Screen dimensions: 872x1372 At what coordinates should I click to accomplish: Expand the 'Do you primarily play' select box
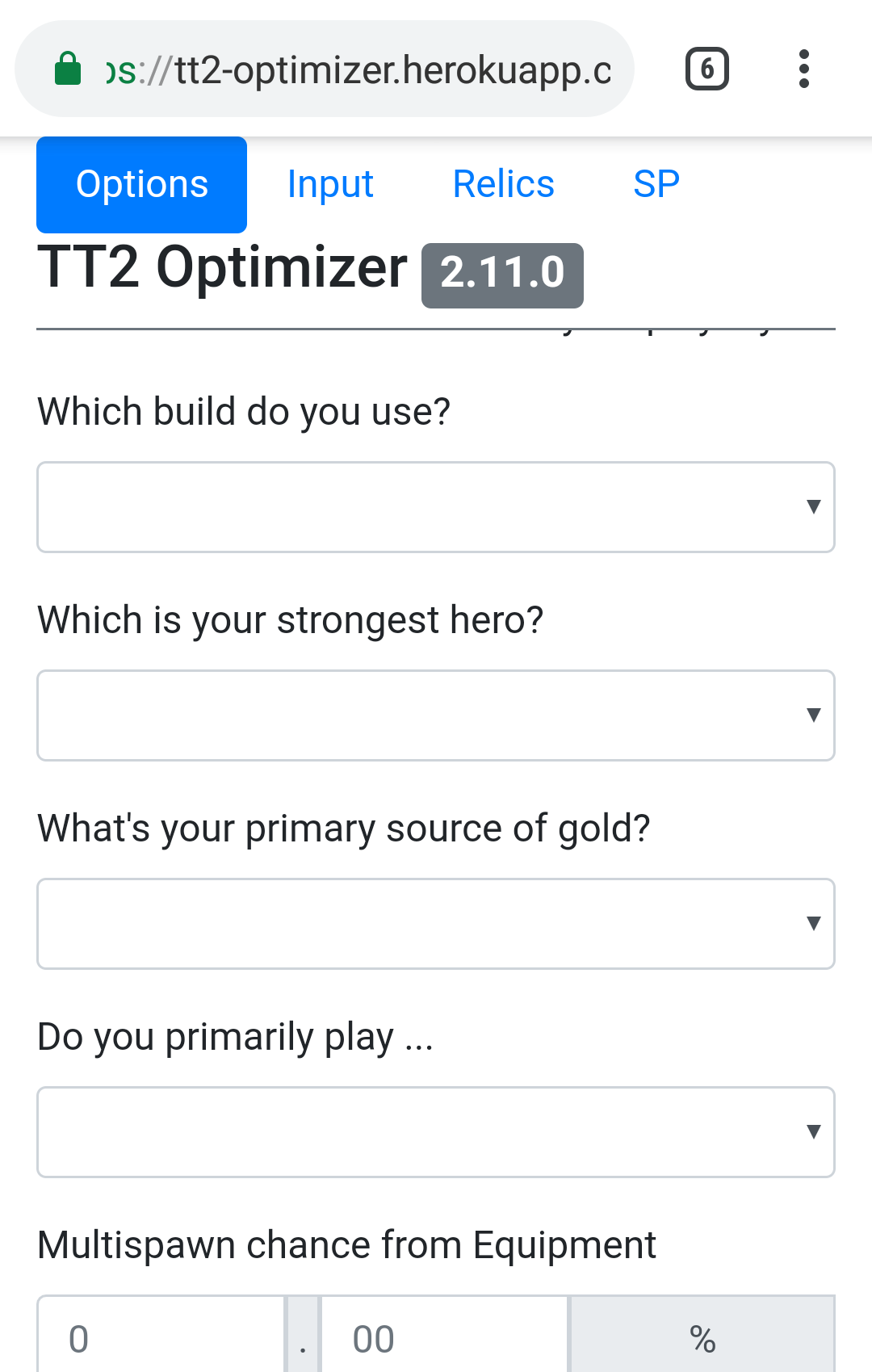[x=436, y=1132]
